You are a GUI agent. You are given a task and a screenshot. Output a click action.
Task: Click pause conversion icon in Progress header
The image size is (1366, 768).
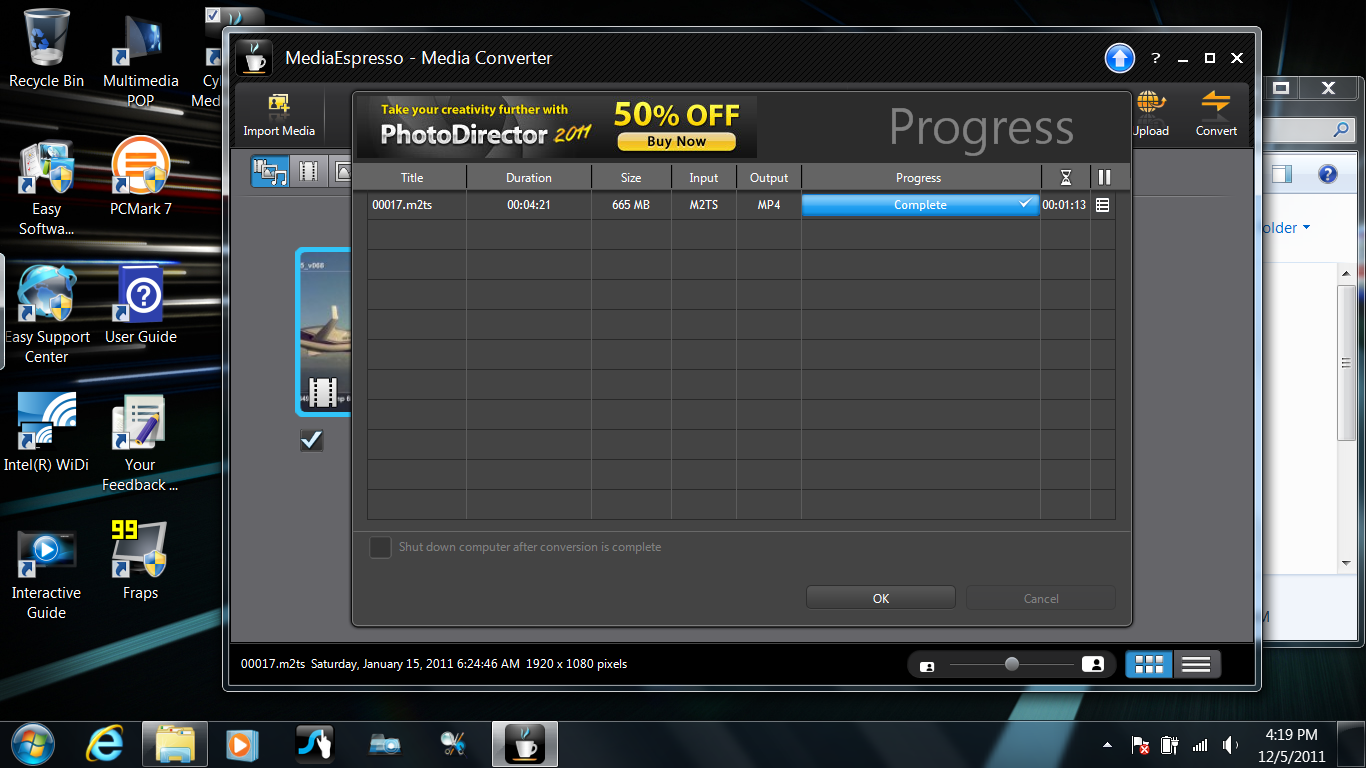[1104, 177]
